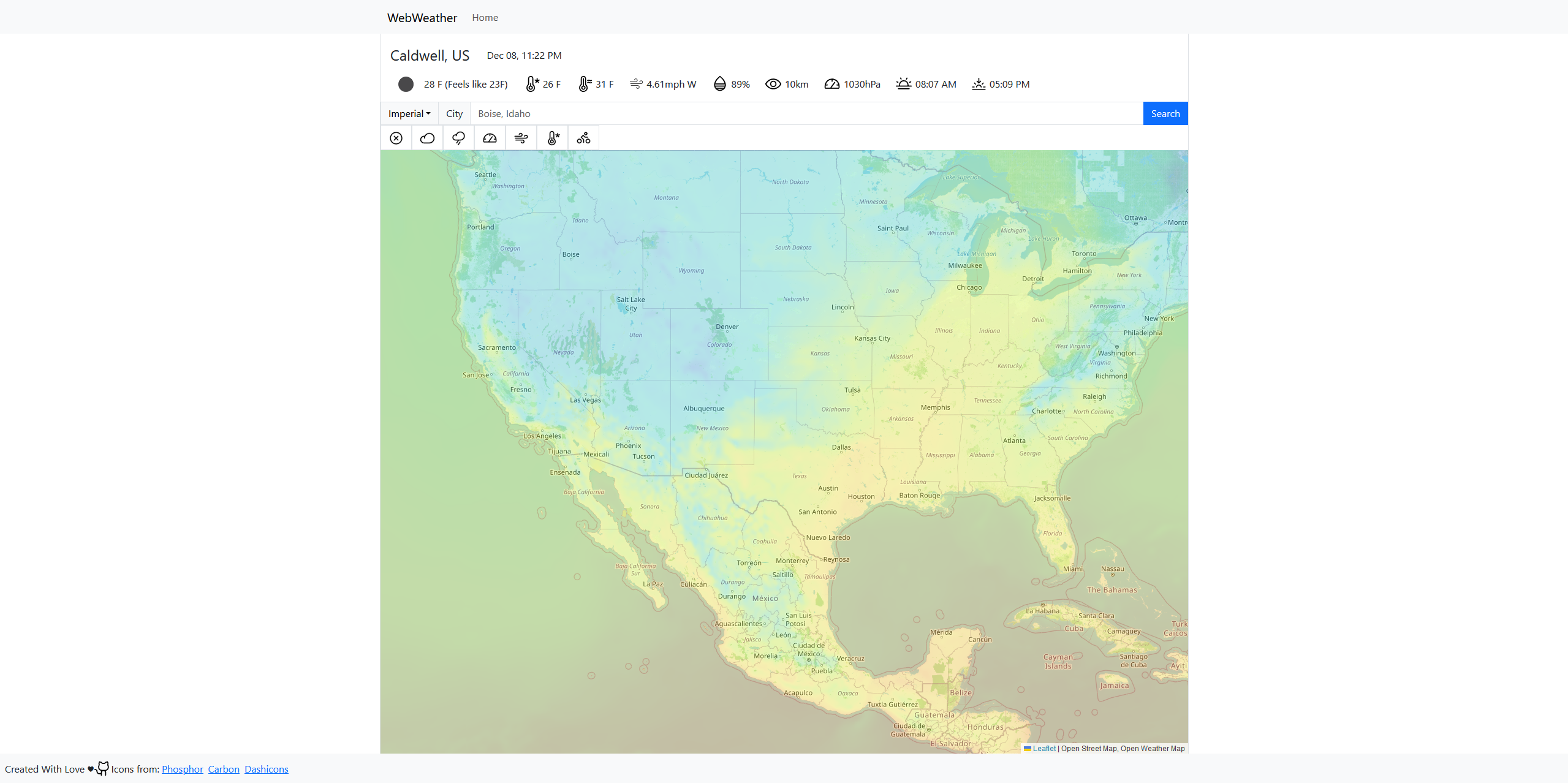Image resolution: width=1568 pixels, height=783 pixels.
Task: Click the Leaflet attribution link
Action: coord(1043,748)
